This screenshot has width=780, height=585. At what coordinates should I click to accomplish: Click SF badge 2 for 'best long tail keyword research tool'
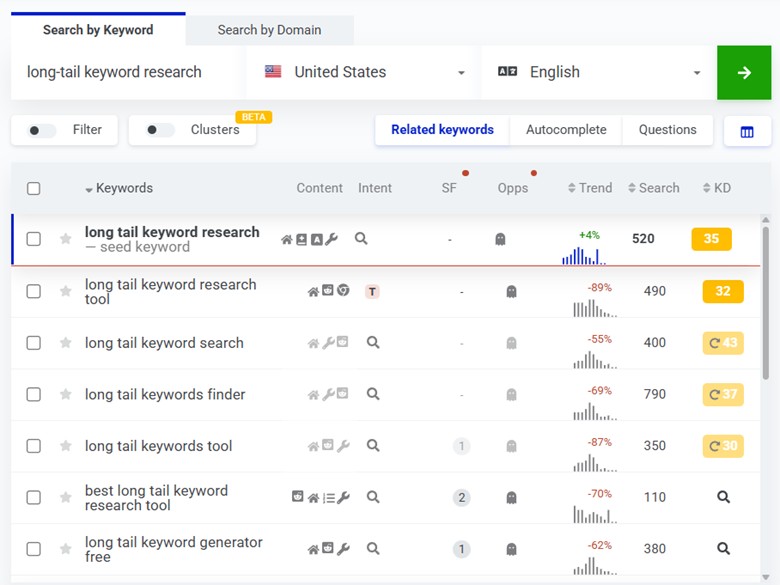coord(462,497)
